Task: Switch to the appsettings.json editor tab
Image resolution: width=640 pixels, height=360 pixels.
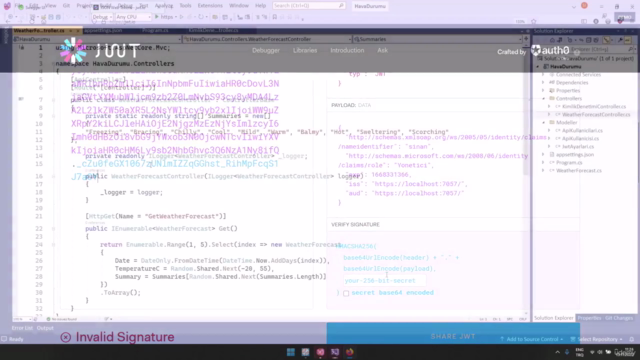Action: tap(103, 31)
